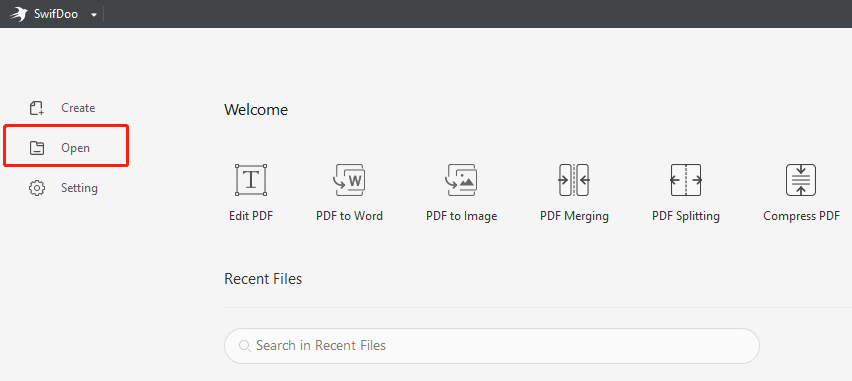Click the Welcome heading
This screenshot has width=852, height=381.
[256, 110]
